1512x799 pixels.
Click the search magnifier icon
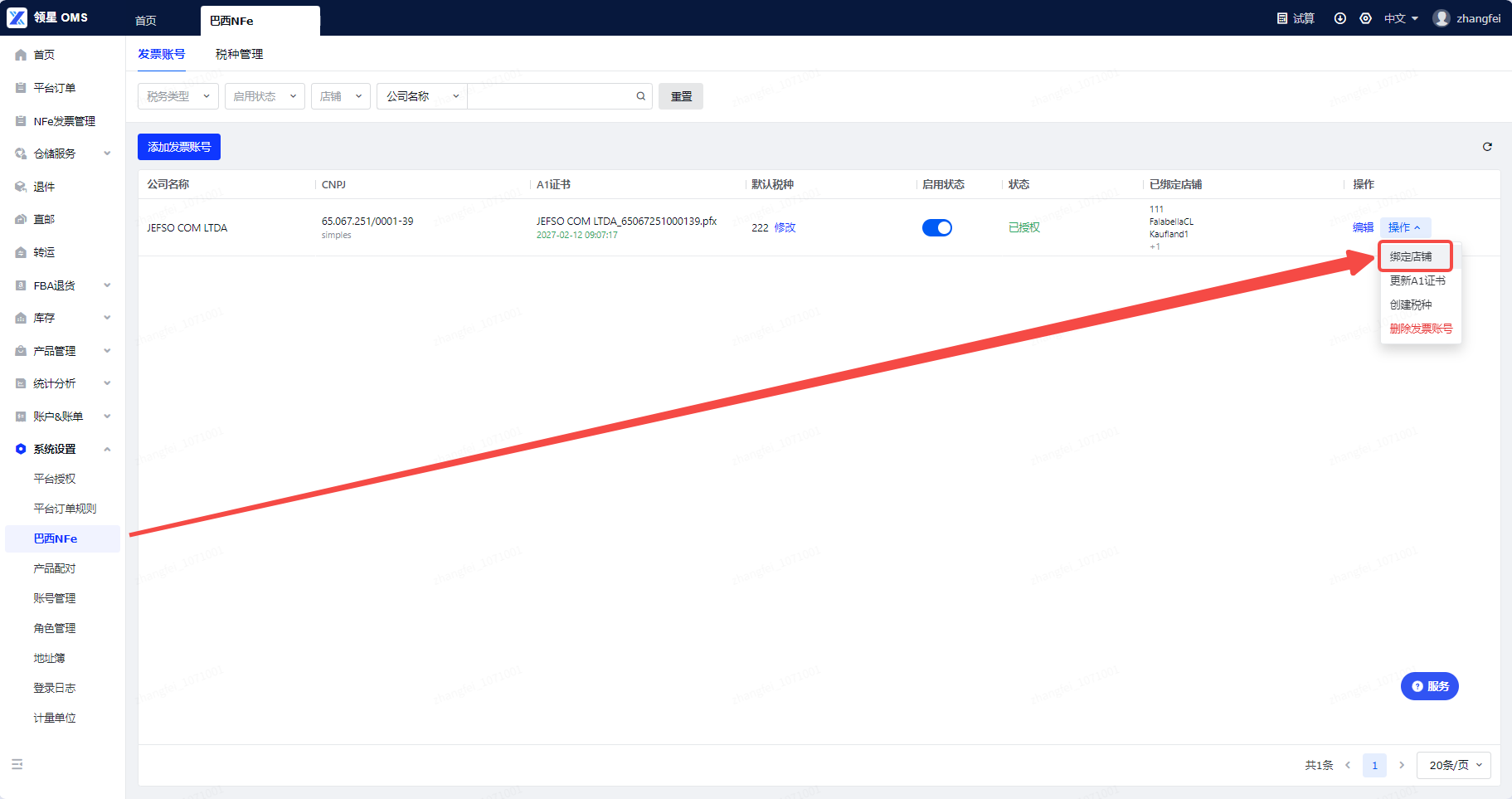[x=641, y=96]
